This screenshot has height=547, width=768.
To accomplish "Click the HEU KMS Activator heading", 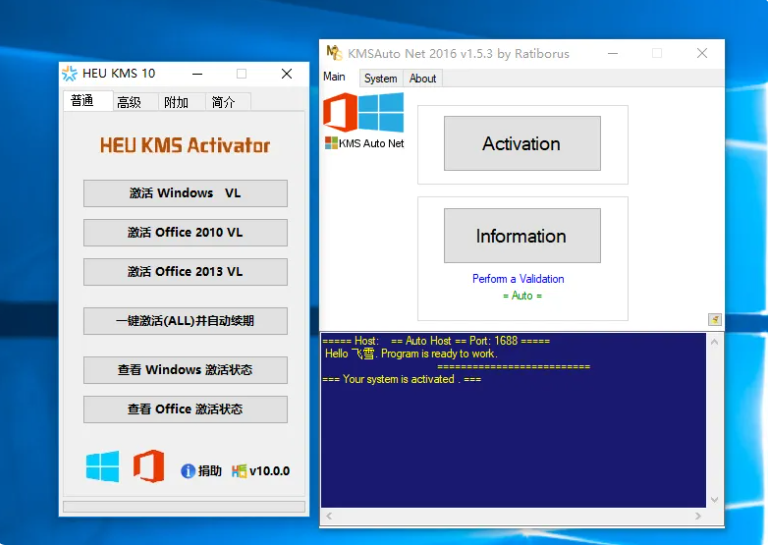I will pyautogui.click(x=185, y=145).
